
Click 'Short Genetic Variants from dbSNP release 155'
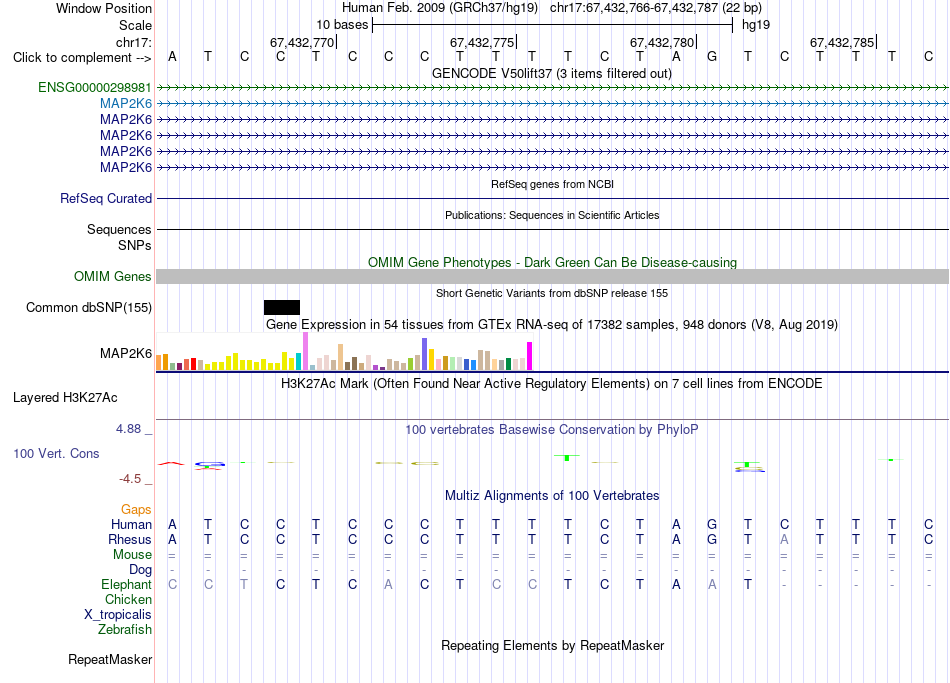pyautogui.click(x=552, y=293)
